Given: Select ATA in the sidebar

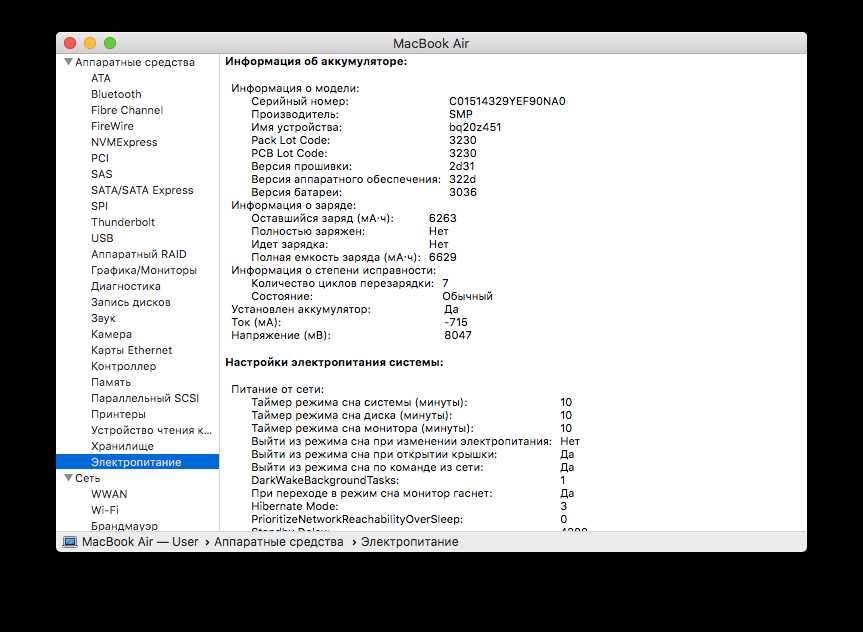Looking at the screenshot, I should (101, 78).
